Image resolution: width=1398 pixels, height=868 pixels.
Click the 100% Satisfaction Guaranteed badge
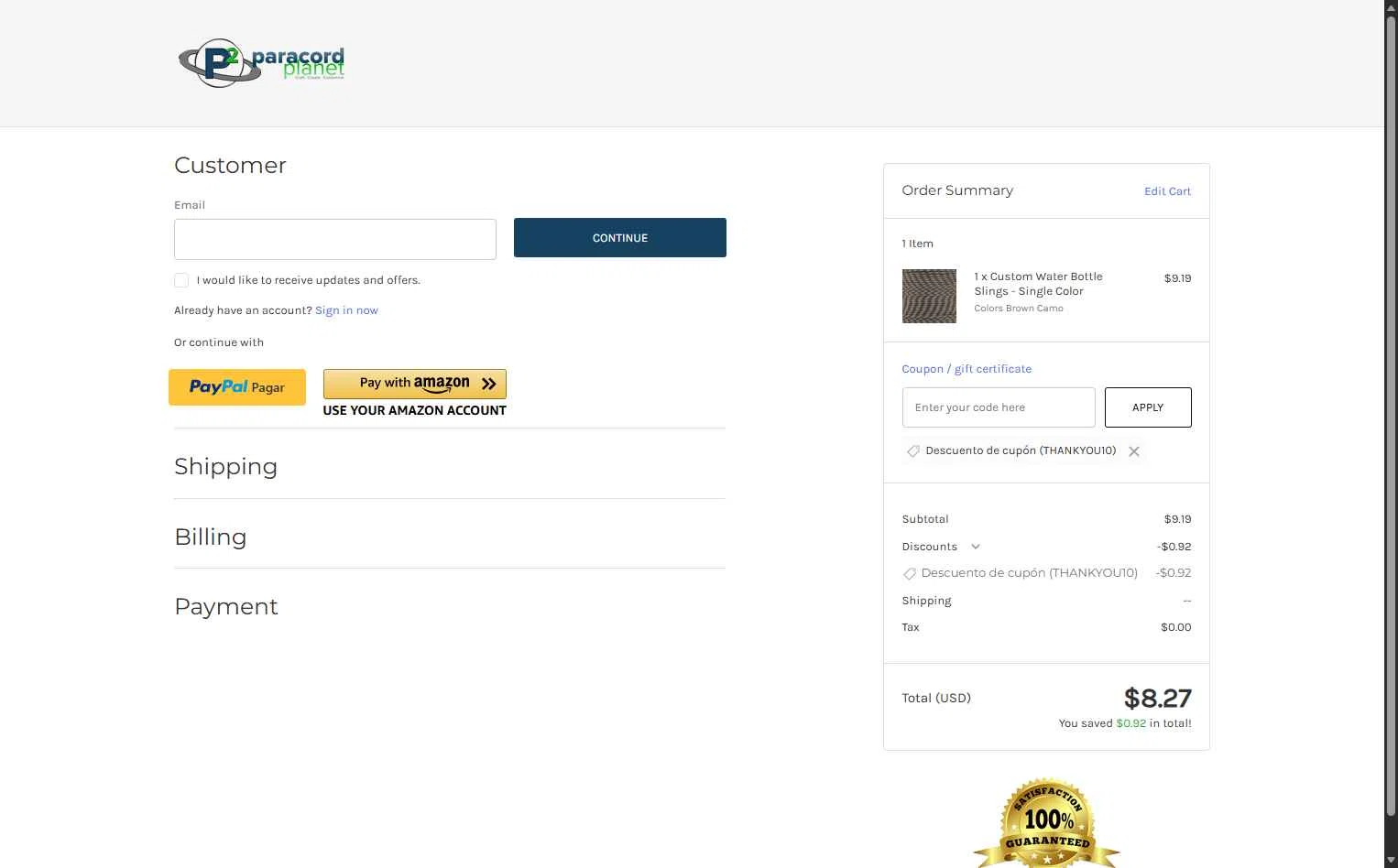[x=1047, y=823]
